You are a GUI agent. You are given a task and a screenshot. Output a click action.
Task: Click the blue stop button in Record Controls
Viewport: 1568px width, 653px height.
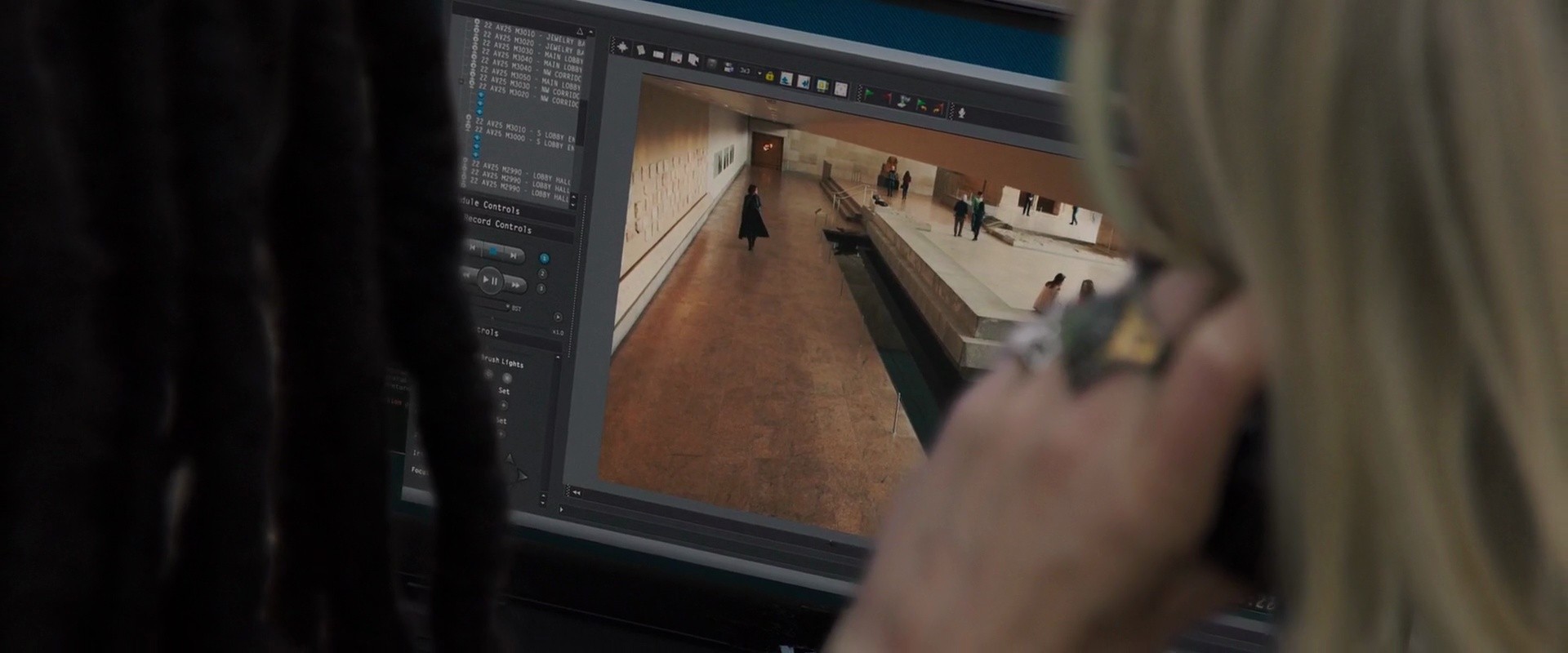[493, 252]
